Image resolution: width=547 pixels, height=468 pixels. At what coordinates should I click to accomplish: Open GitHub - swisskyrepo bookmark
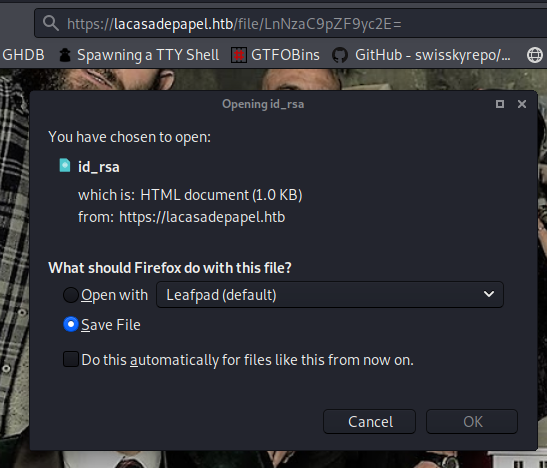[x=433, y=55]
